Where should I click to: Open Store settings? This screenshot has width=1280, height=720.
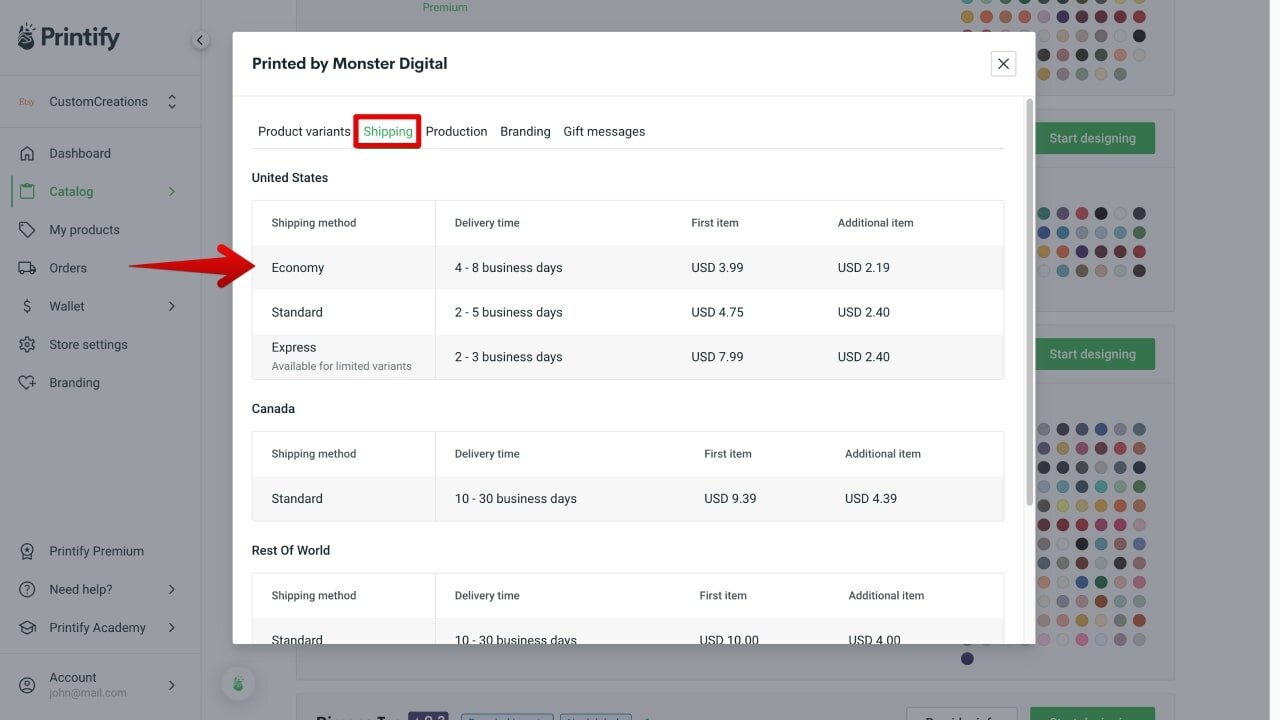click(x=89, y=344)
